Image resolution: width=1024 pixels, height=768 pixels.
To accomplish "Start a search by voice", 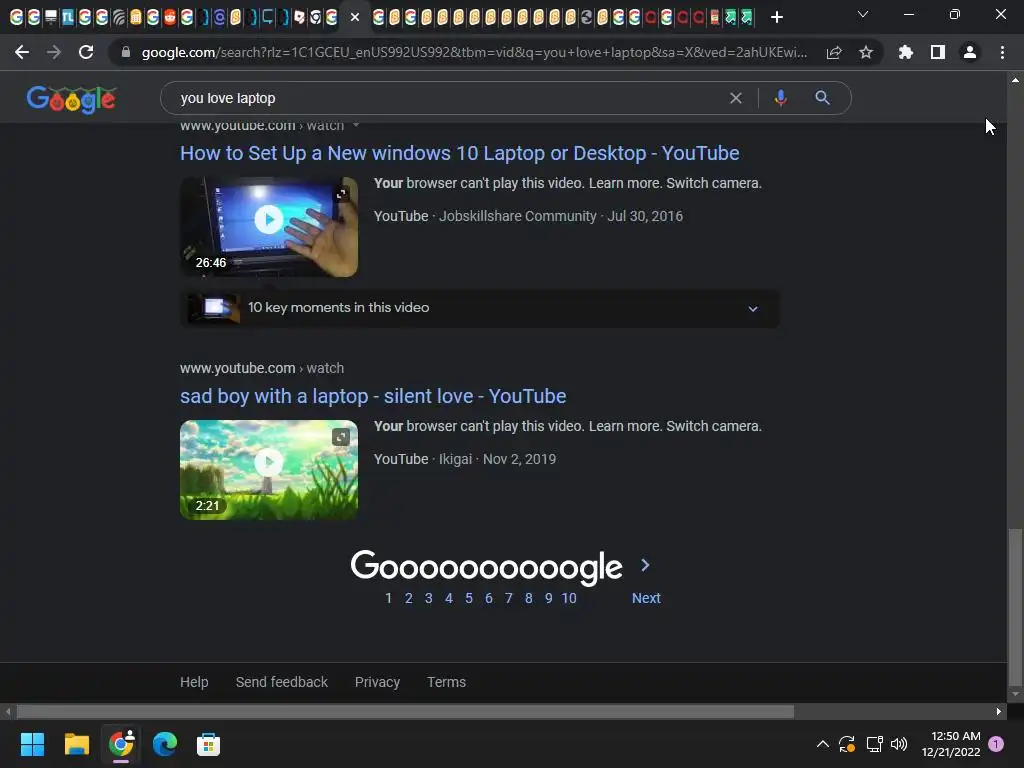I will (780, 98).
